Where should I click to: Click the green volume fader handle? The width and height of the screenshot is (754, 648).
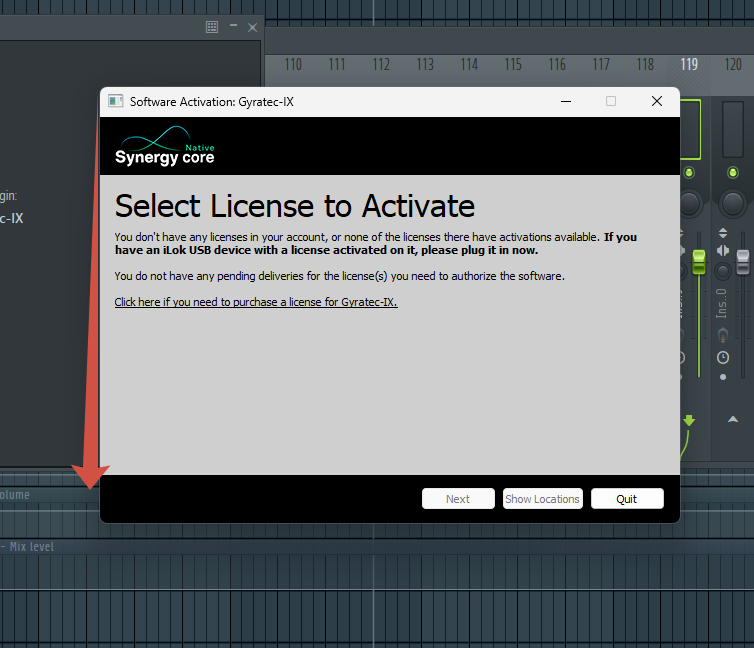click(699, 262)
